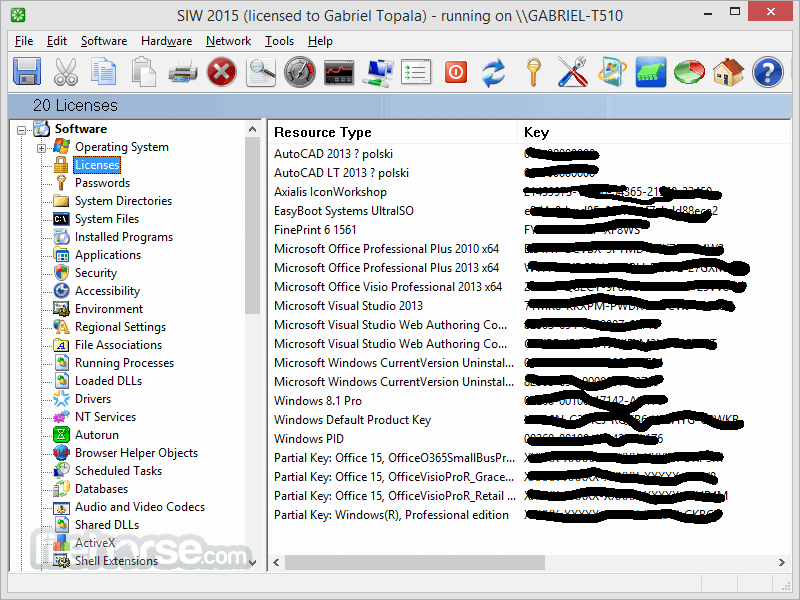The width and height of the screenshot is (800, 600).
Task: Select Autorun in the tree
Action: click(97, 435)
